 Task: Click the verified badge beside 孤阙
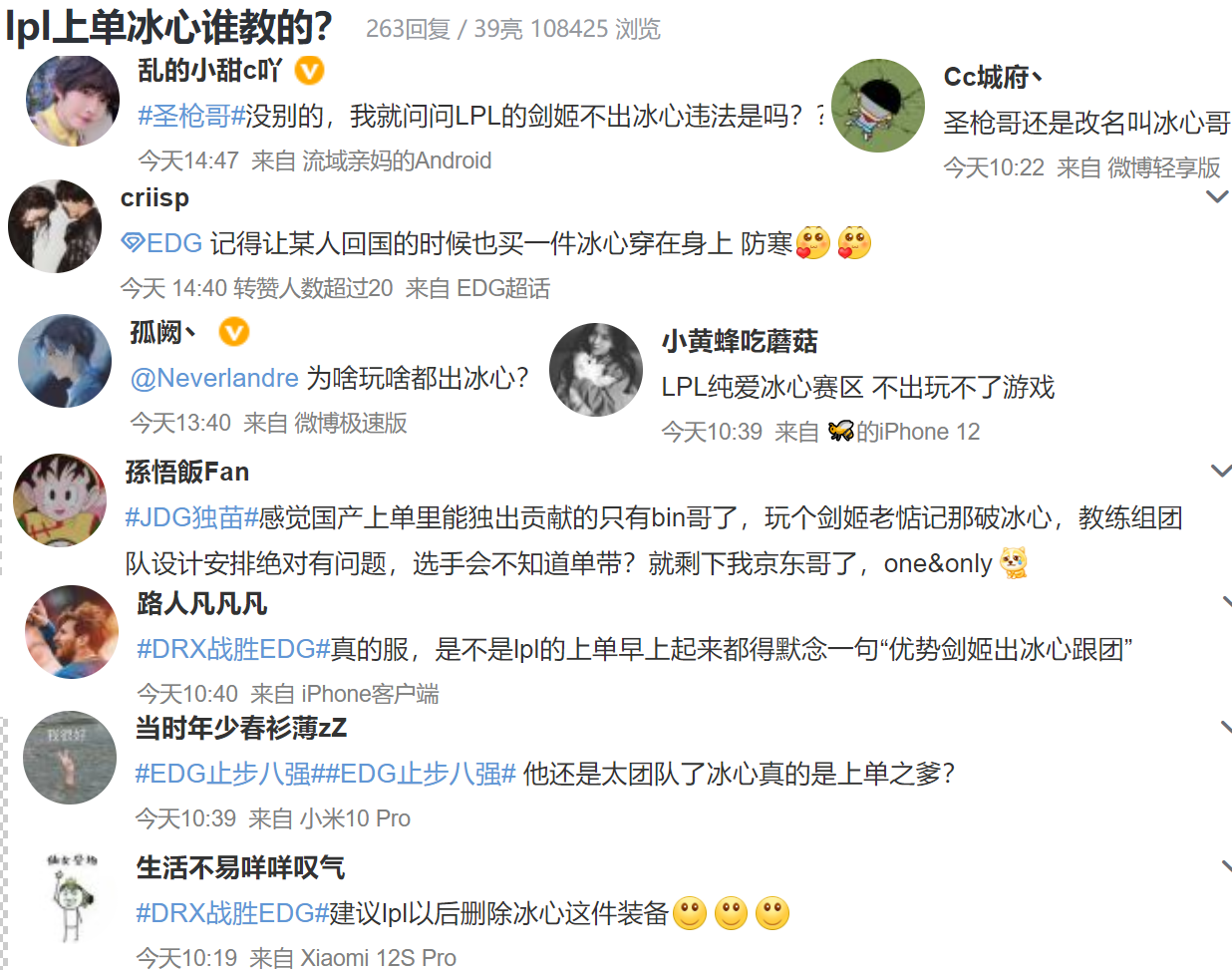click(x=234, y=331)
